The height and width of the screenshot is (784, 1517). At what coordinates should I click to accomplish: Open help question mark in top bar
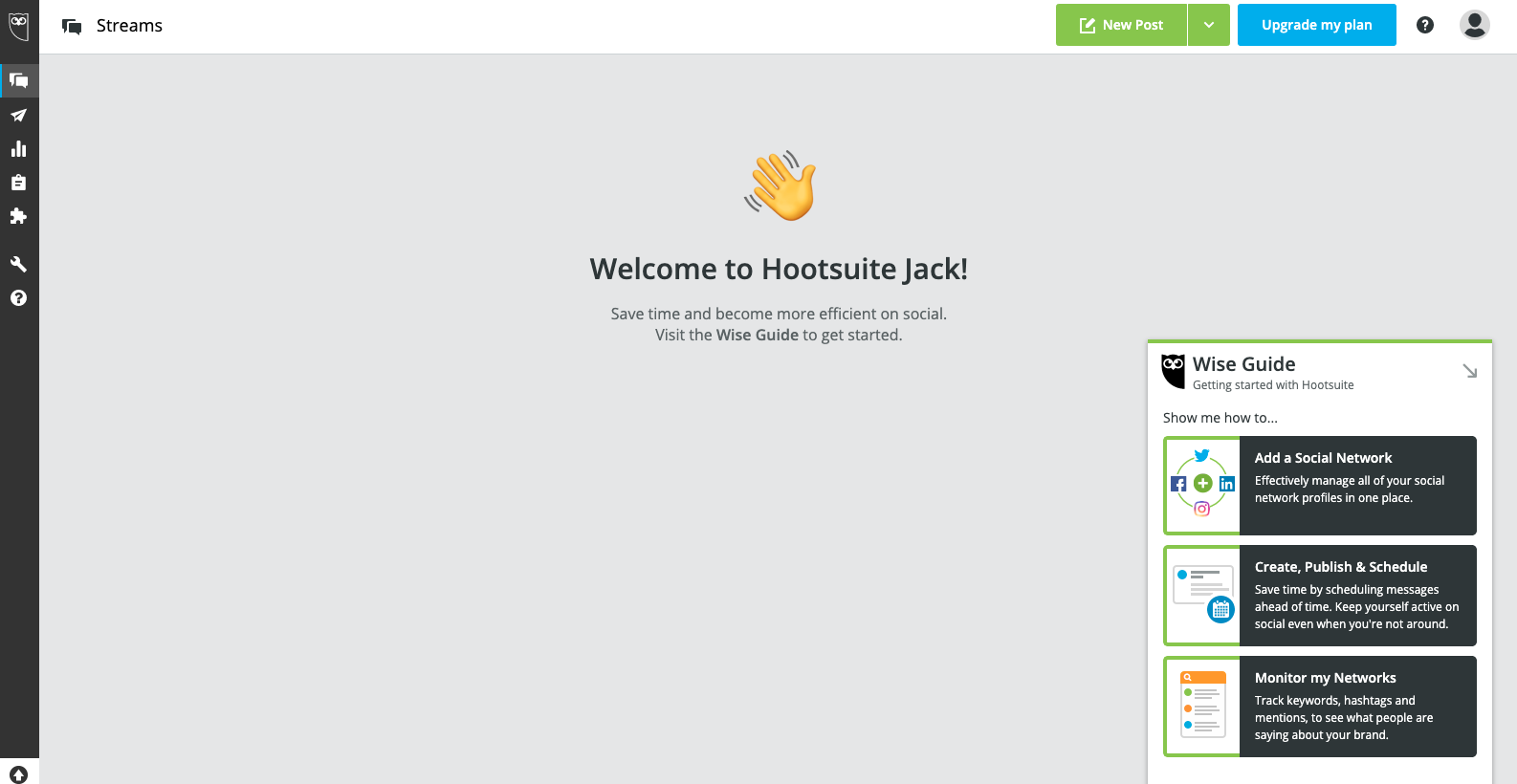[x=1425, y=25]
